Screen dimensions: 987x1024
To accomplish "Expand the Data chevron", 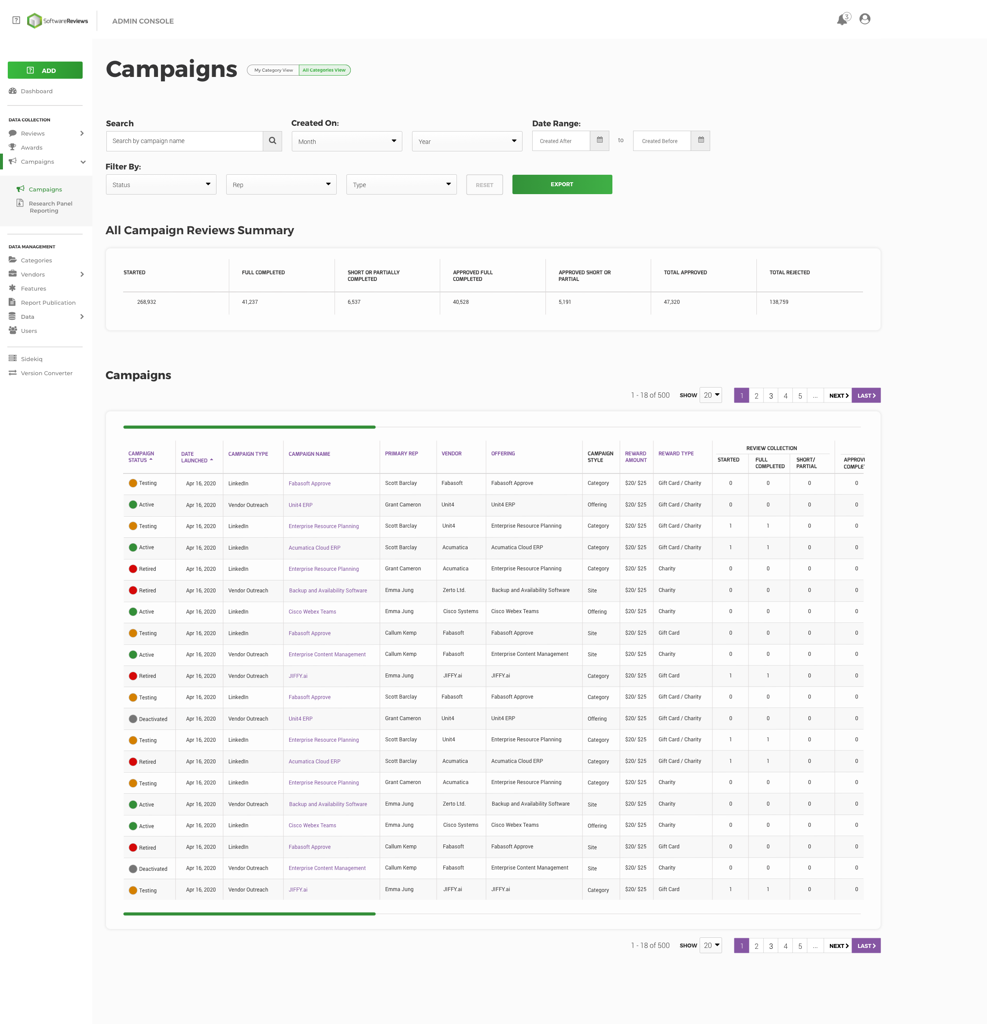I will [x=82, y=317].
